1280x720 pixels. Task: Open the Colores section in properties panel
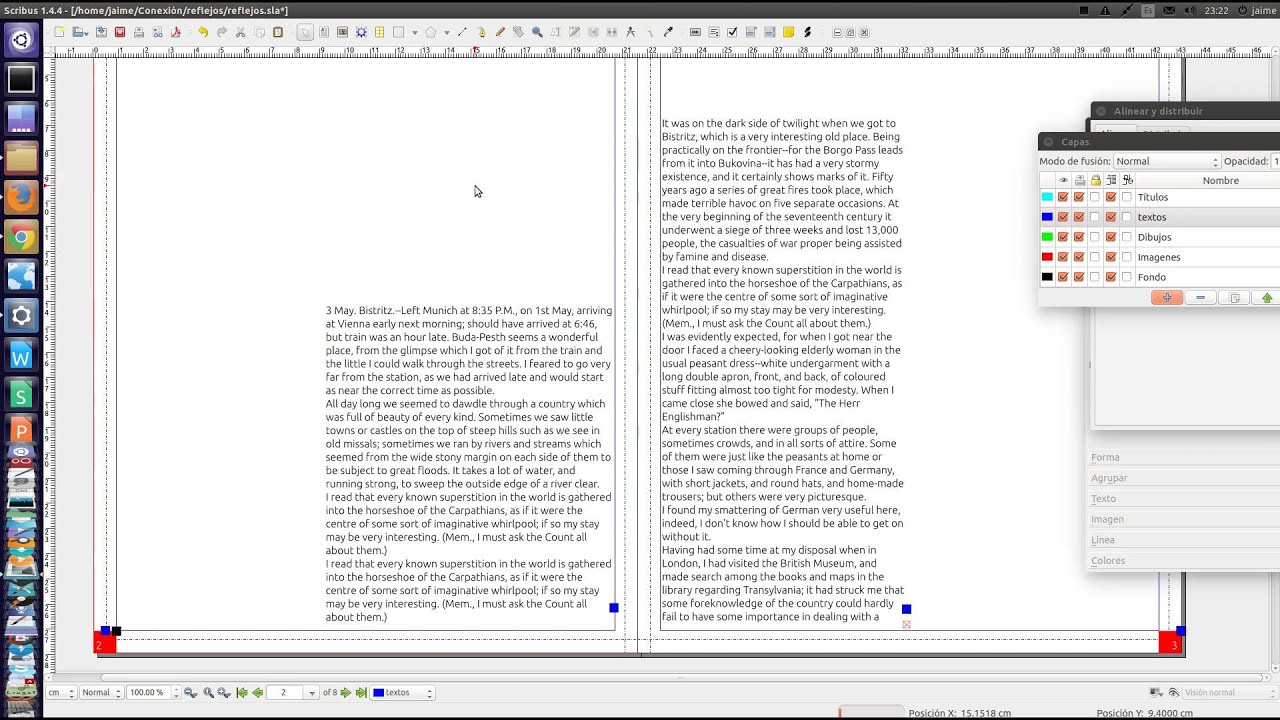[x=1108, y=561]
